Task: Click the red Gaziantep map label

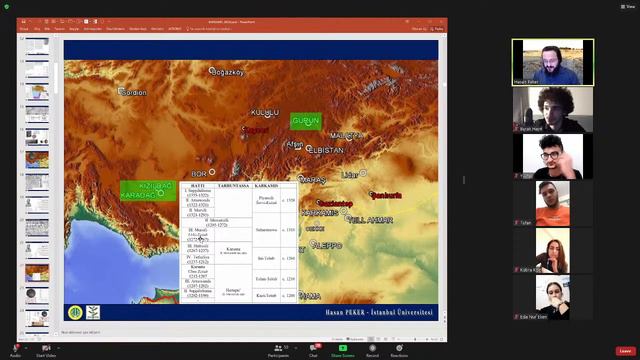Action: click(x=336, y=203)
